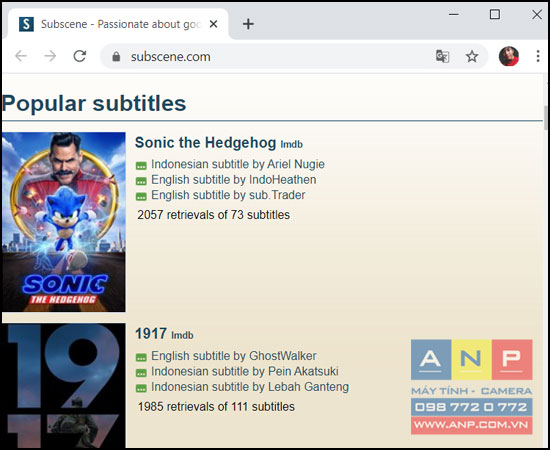Maximize the Chrome window
The image size is (550, 450).
[495, 14]
